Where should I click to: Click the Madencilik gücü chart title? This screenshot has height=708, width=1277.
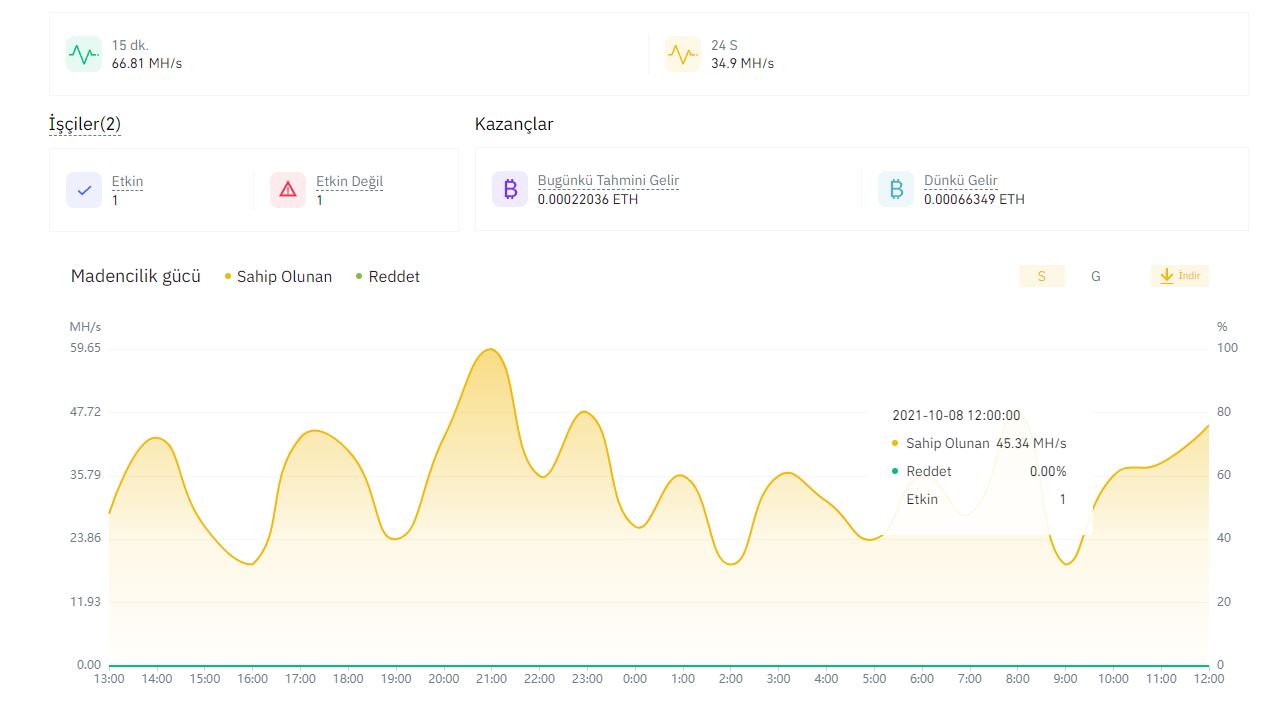[136, 276]
